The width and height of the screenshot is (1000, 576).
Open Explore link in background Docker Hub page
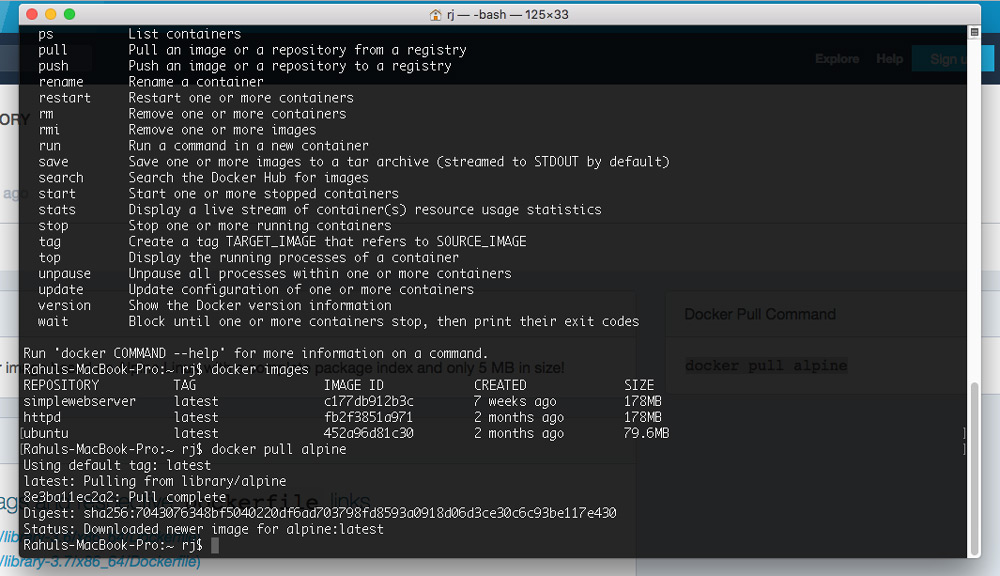[837, 59]
